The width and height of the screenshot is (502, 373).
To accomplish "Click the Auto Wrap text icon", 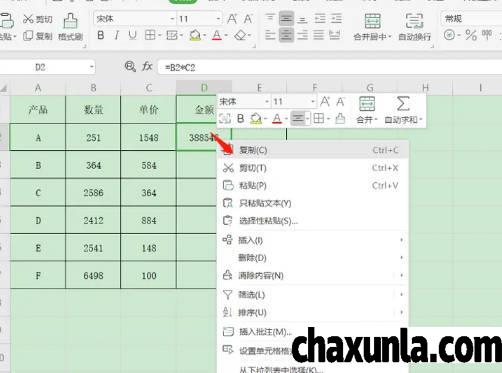I will 414,21.
